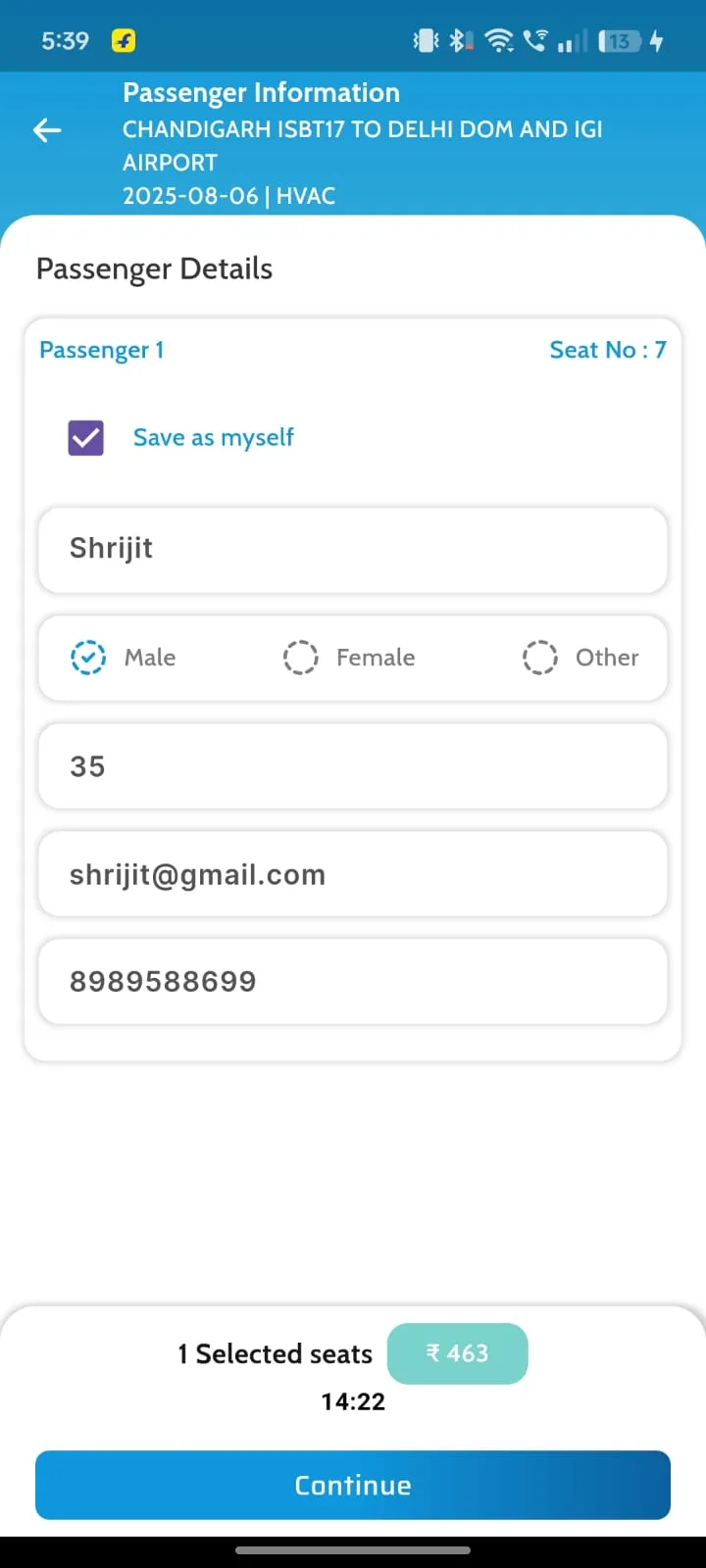Tap the battery level indicator
The image size is (706, 1568).
620,41
